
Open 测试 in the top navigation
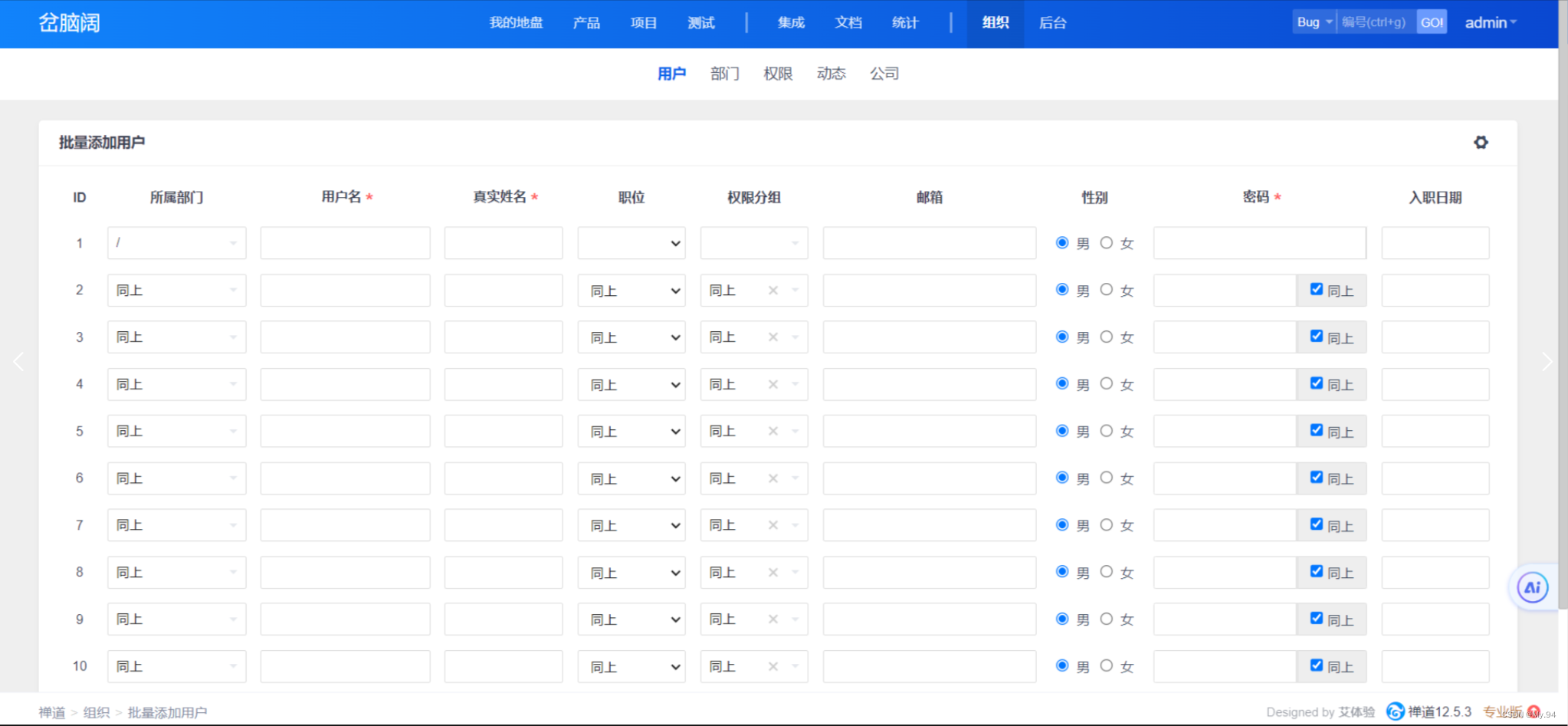tap(701, 22)
